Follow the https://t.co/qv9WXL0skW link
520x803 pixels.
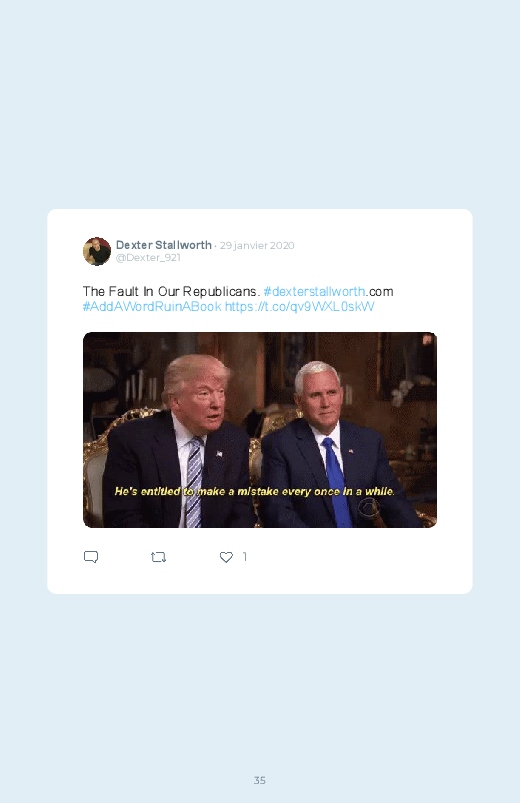pyautogui.click(x=299, y=306)
